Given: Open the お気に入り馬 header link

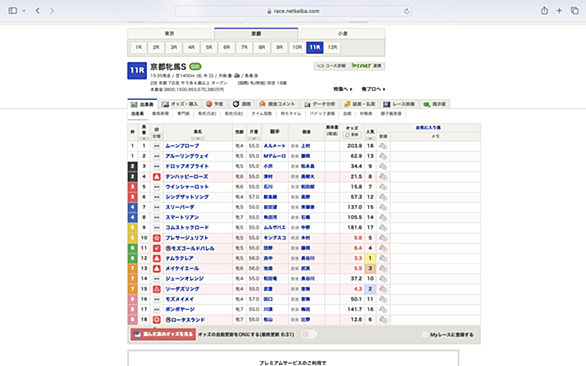Looking at the screenshot, I should (428, 128).
